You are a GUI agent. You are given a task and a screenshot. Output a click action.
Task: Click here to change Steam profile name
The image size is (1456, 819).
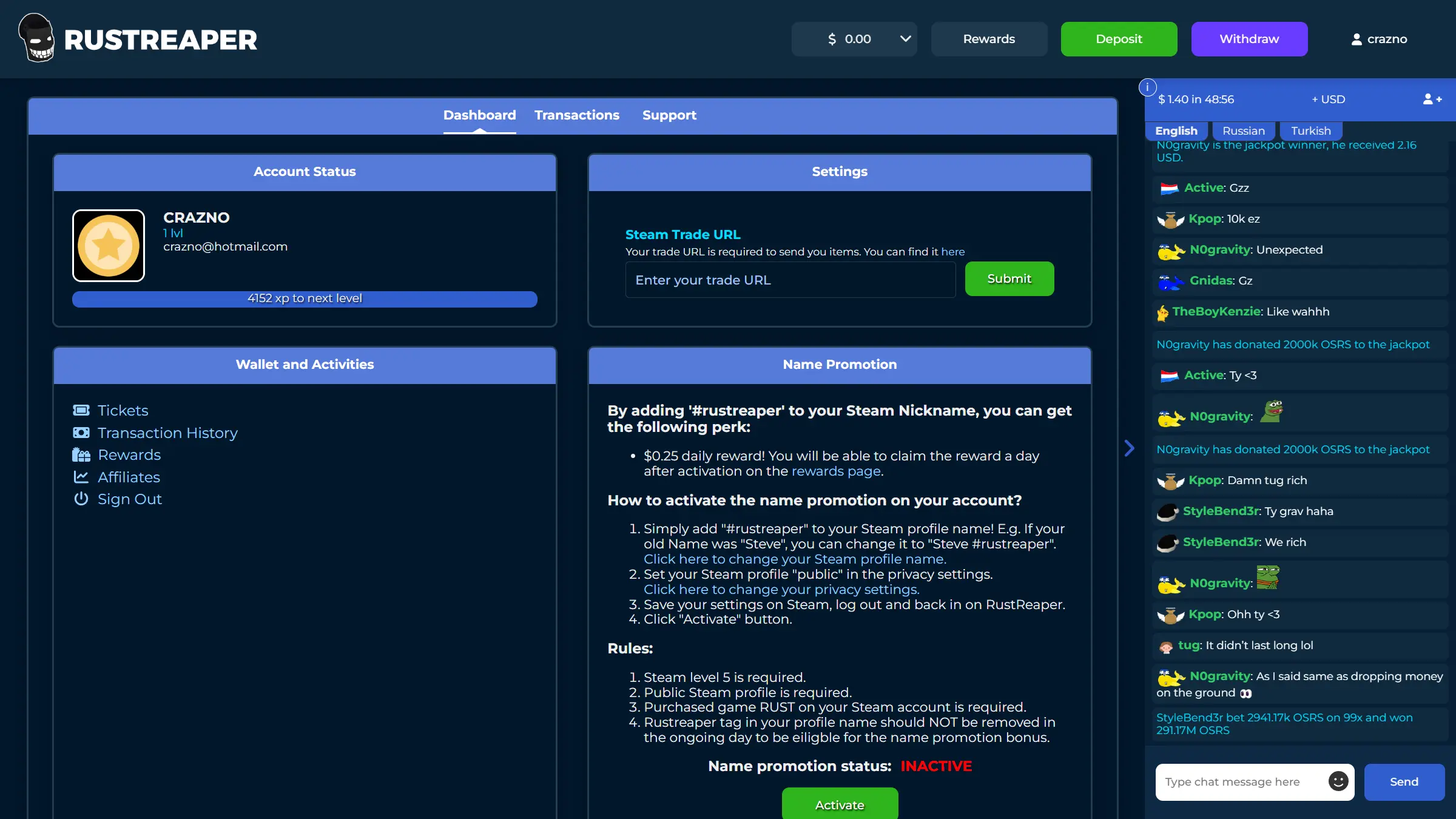coord(795,559)
